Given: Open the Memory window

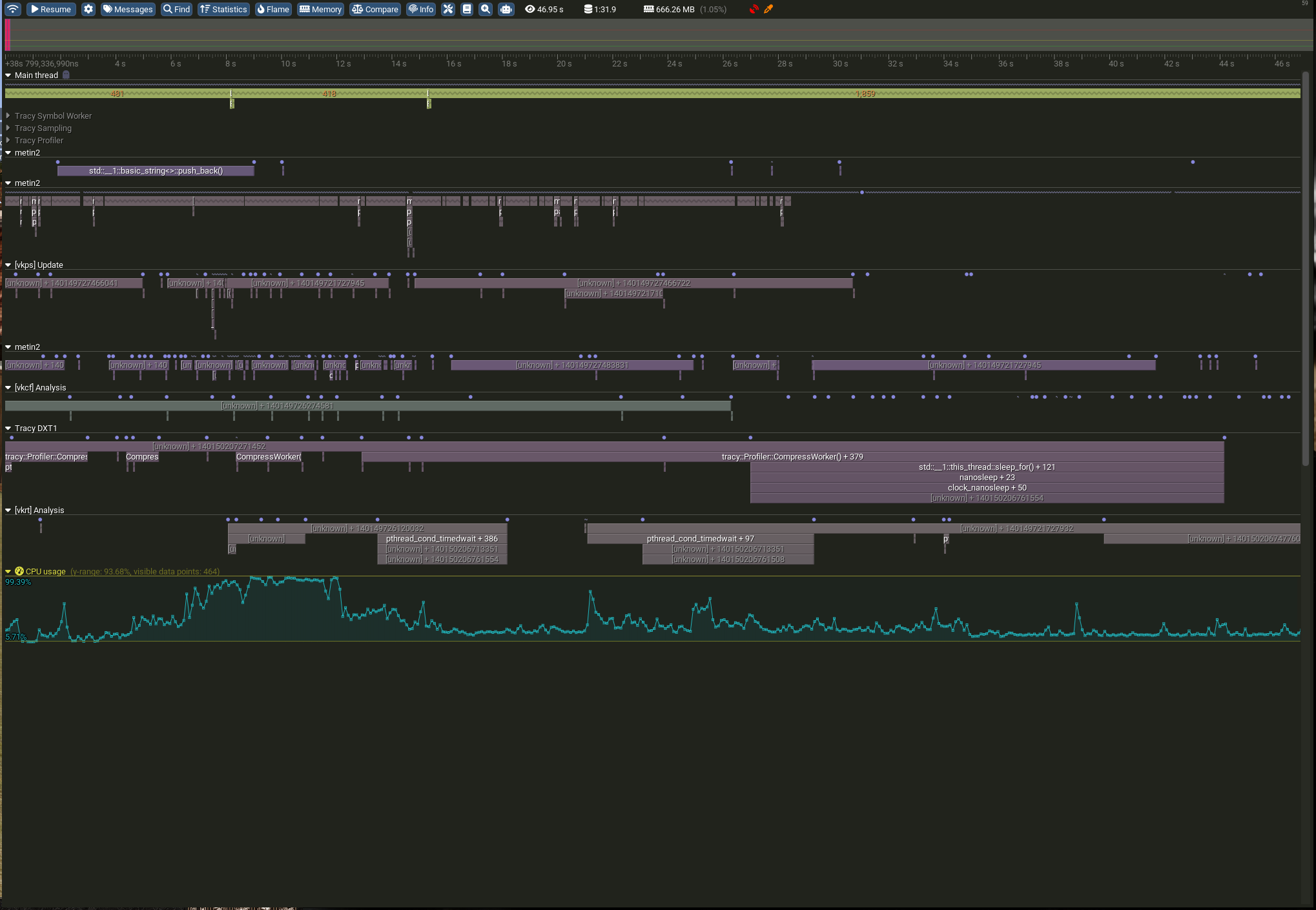Looking at the screenshot, I should point(320,9).
